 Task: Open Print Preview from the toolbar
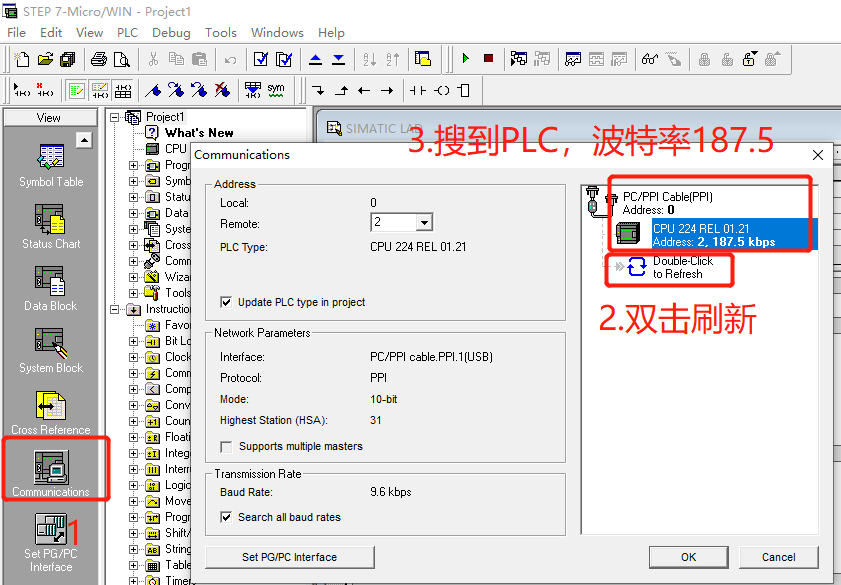click(122, 59)
